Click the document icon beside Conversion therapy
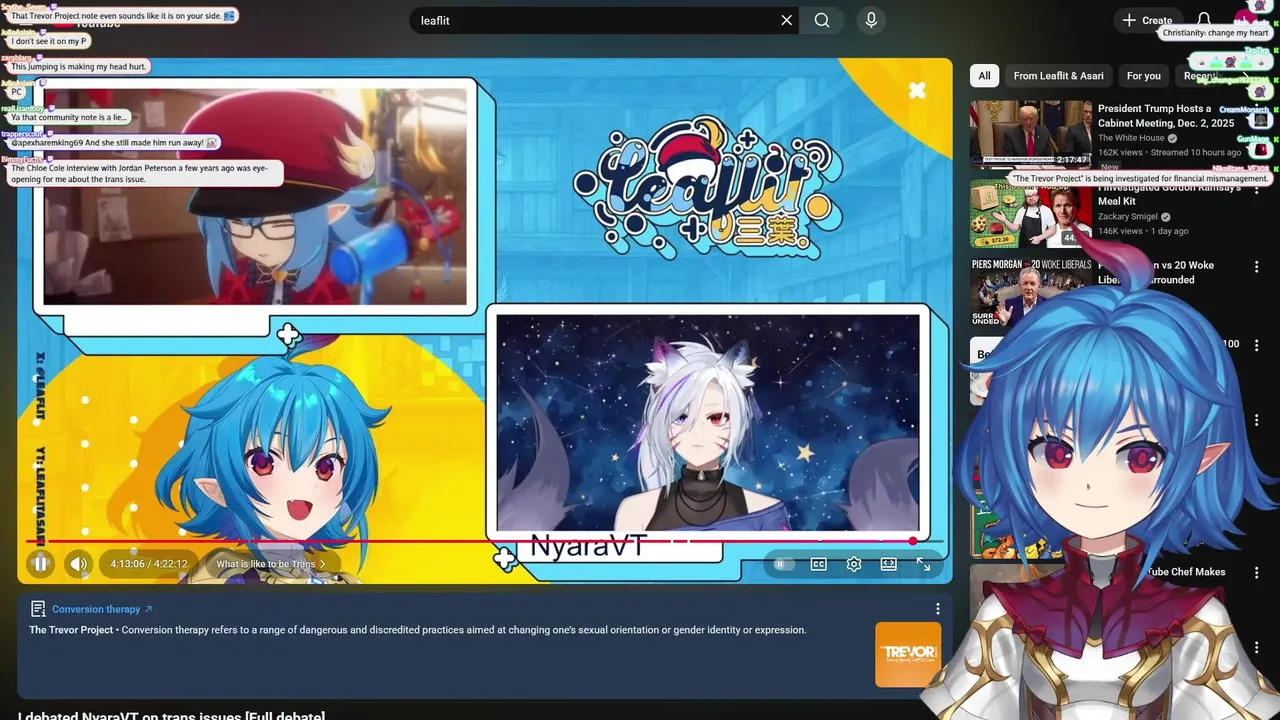 pyautogui.click(x=38, y=609)
